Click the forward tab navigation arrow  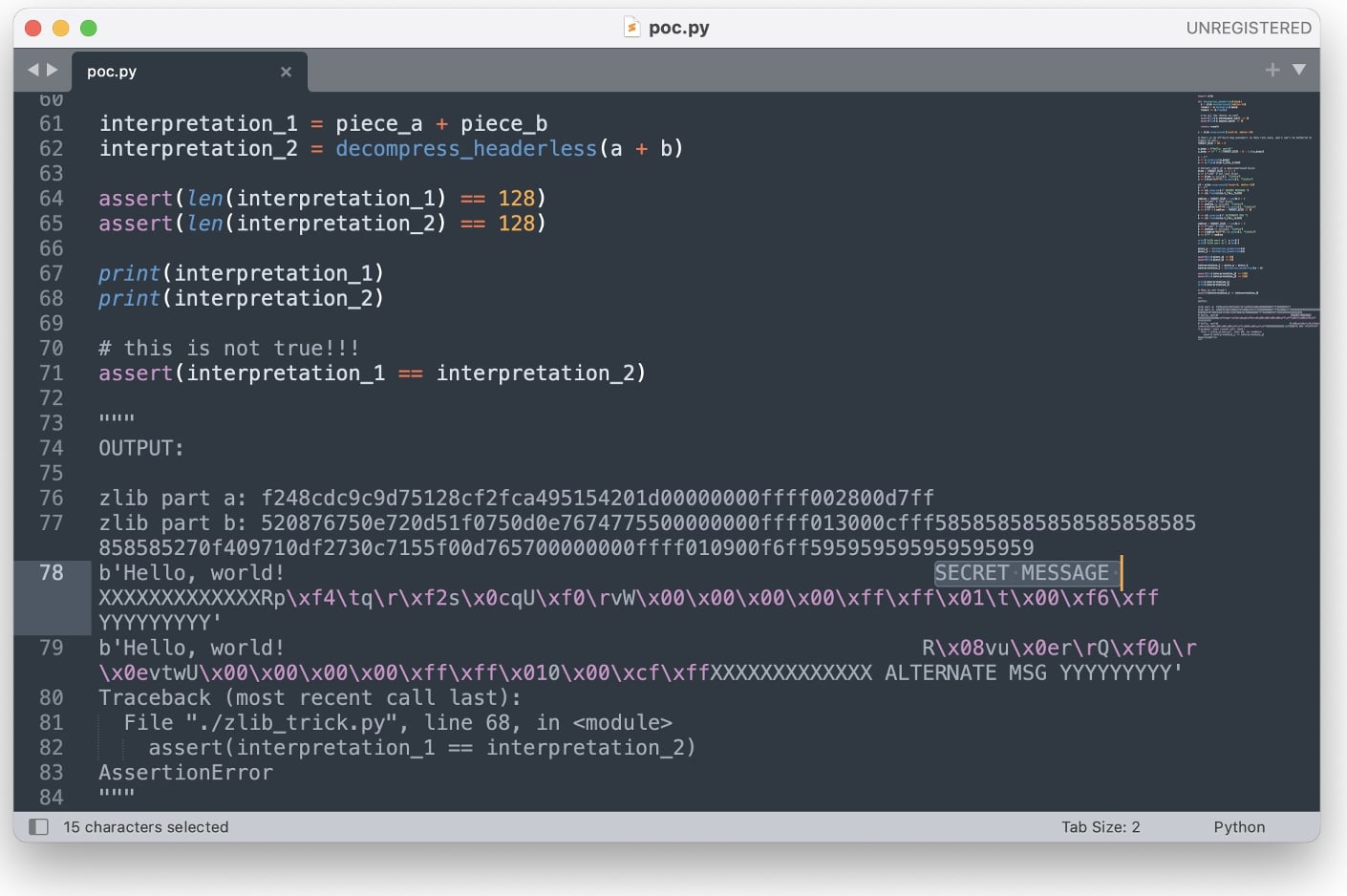tap(51, 70)
